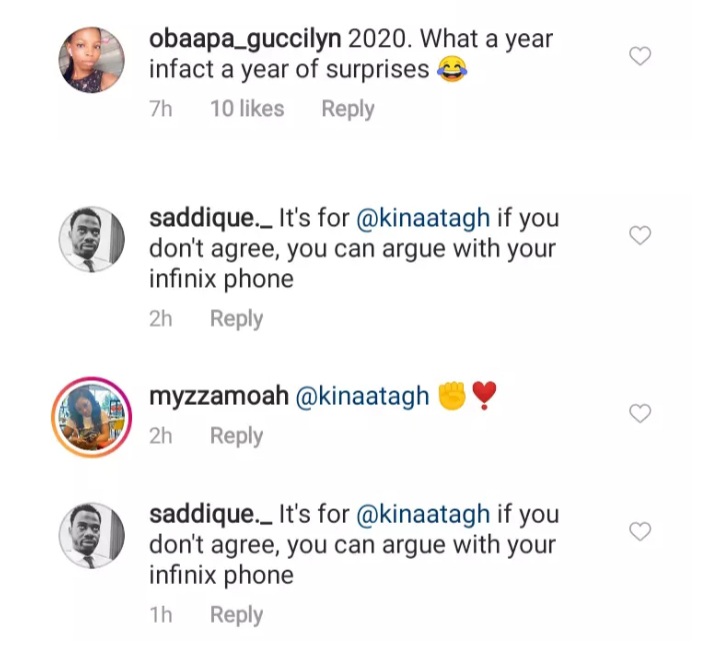This screenshot has width=720, height=662.
Task: View the 10 likes on obaapa_guccilyn's comment
Action: pyautogui.click(x=246, y=109)
